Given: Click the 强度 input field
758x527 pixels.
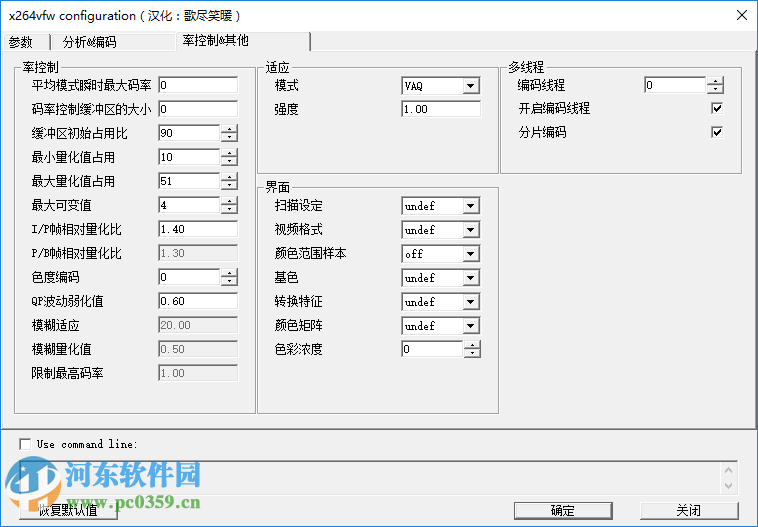Looking at the screenshot, I should [x=441, y=109].
